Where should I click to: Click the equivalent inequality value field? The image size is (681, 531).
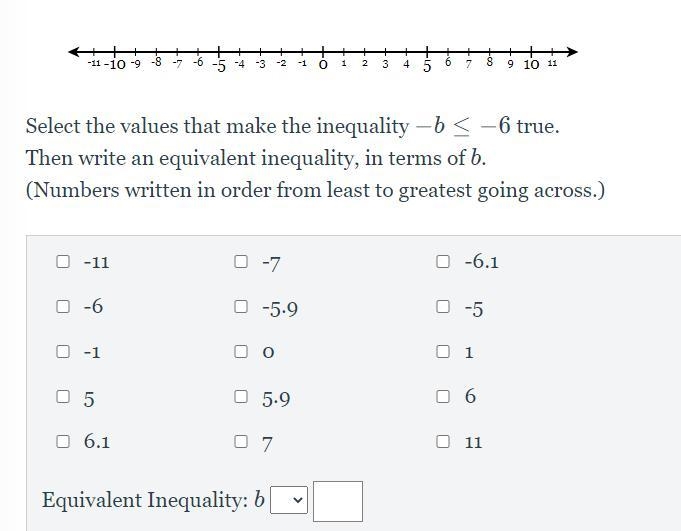(338, 501)
